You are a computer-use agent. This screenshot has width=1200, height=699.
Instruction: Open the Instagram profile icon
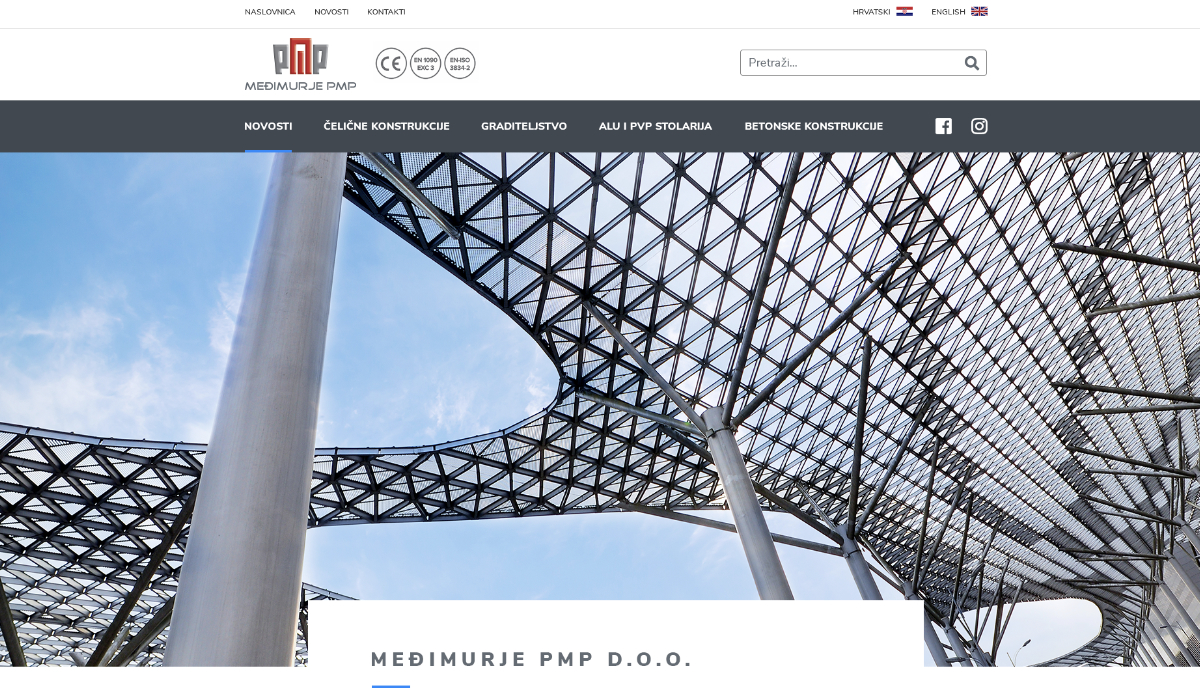click(979, 126)
